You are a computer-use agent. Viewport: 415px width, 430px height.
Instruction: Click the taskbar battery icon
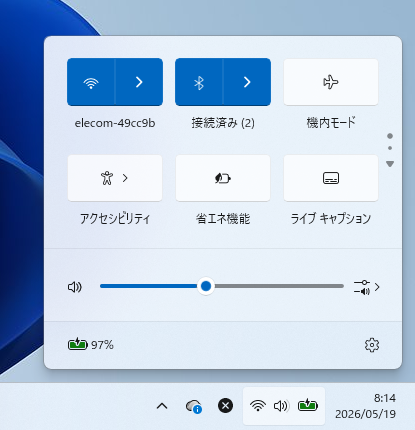click(x=308, y=405)
